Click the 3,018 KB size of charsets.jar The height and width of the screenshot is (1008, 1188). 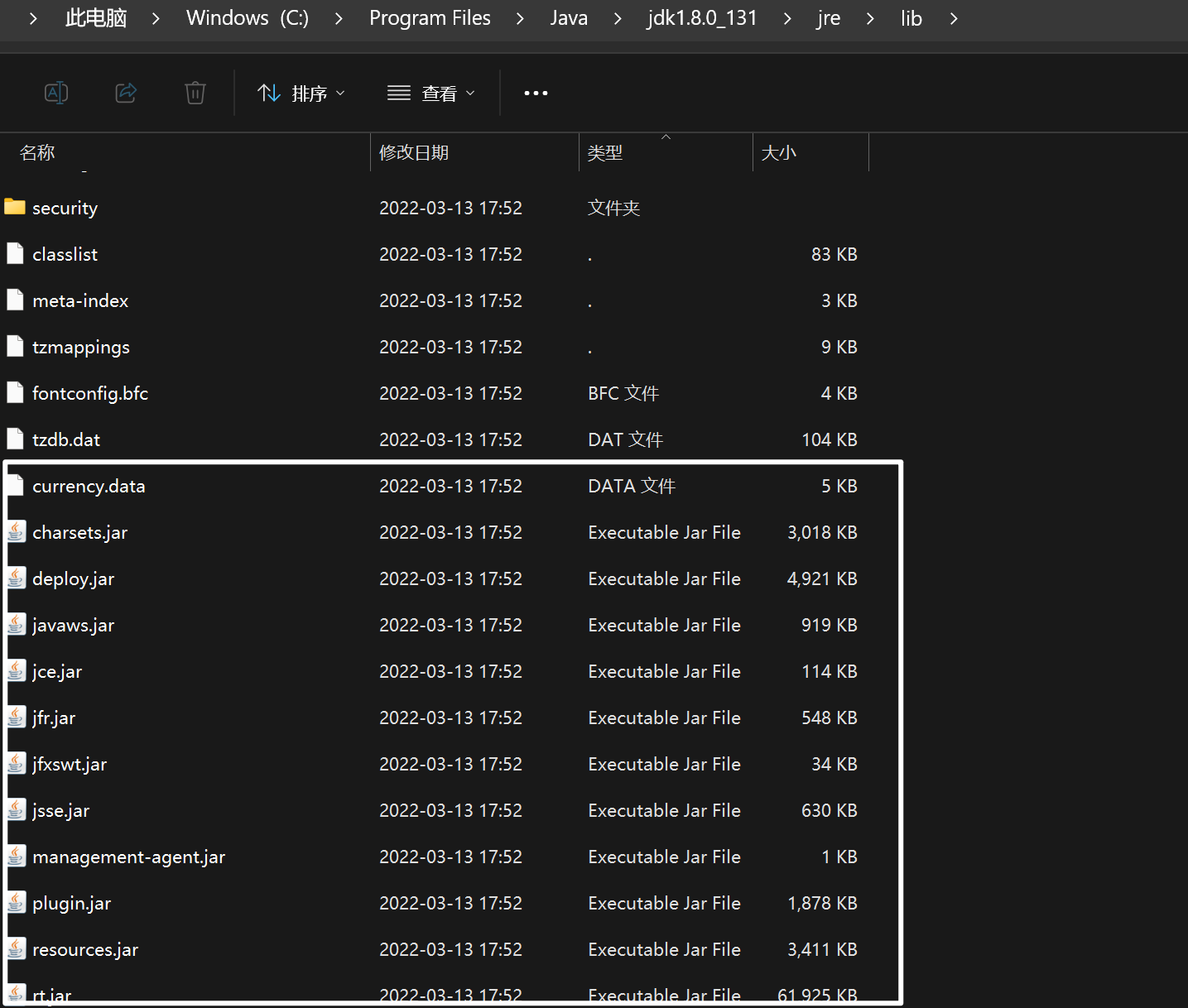coord(822,532)
